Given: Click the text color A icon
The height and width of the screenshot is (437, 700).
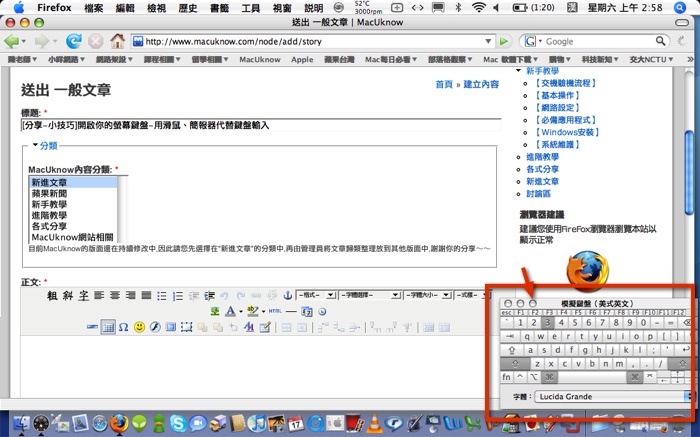Looking at the screenshot, I should pyautogui.click(x=230, y=312).
